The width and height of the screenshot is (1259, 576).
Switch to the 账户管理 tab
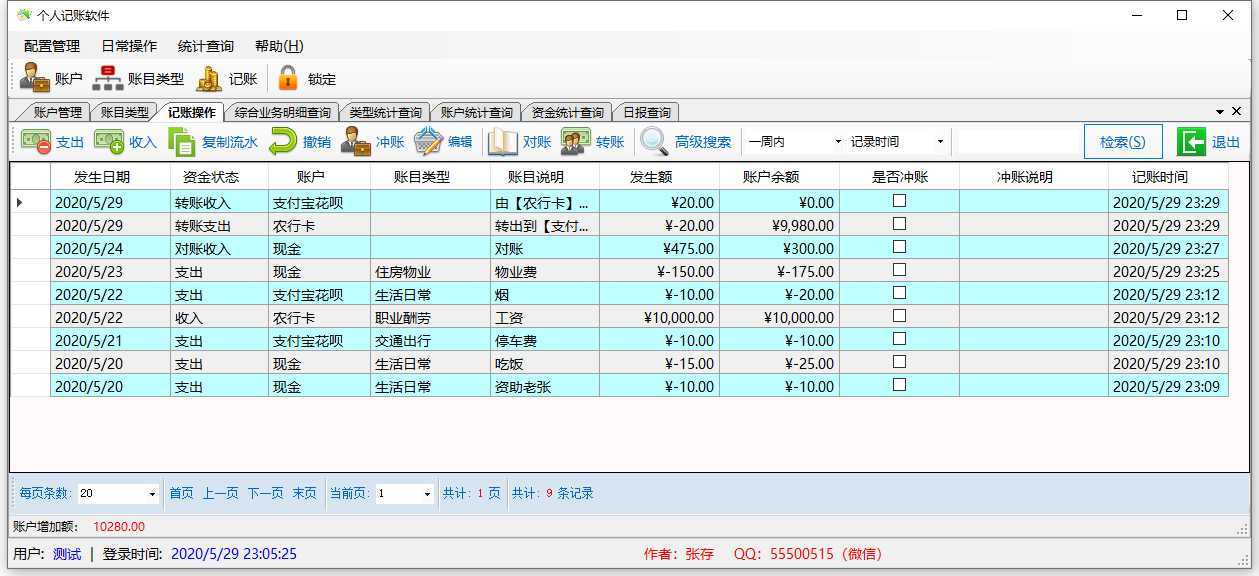pos(56,113)
